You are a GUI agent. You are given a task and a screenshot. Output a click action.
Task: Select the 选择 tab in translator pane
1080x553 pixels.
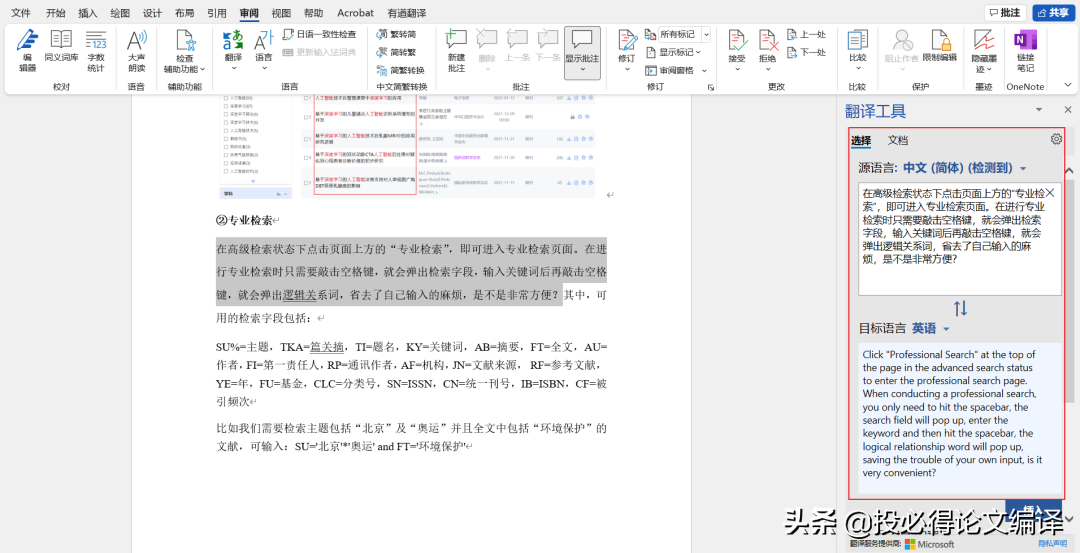click(861, 140)
